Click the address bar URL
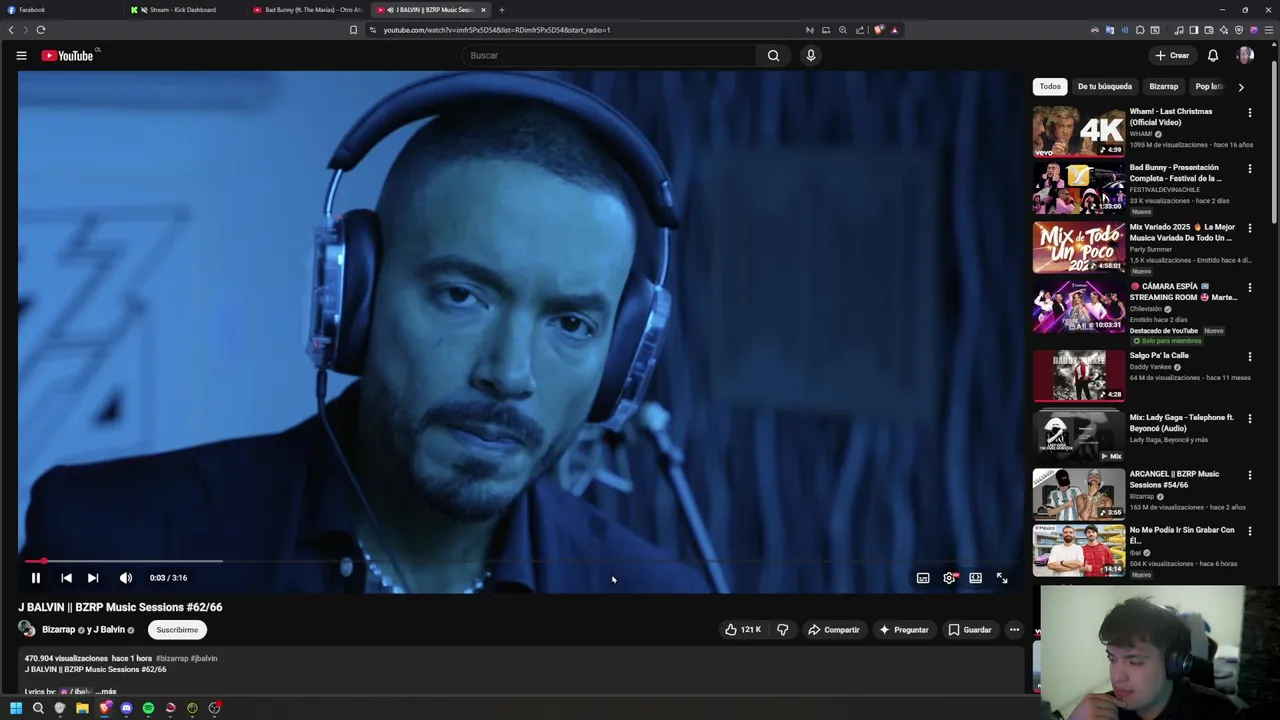Viewport: 1280px width, 720px height. pos(497,30)
